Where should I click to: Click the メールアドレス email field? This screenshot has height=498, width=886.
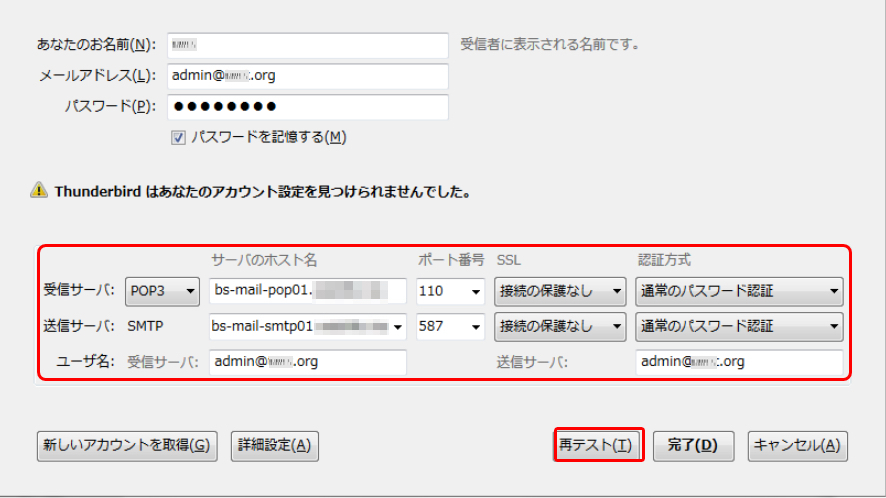pos(307,76)
